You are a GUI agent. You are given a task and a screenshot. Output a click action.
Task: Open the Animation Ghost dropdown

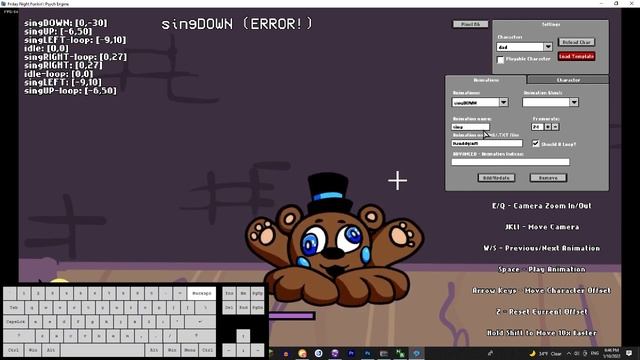point(574,102)
